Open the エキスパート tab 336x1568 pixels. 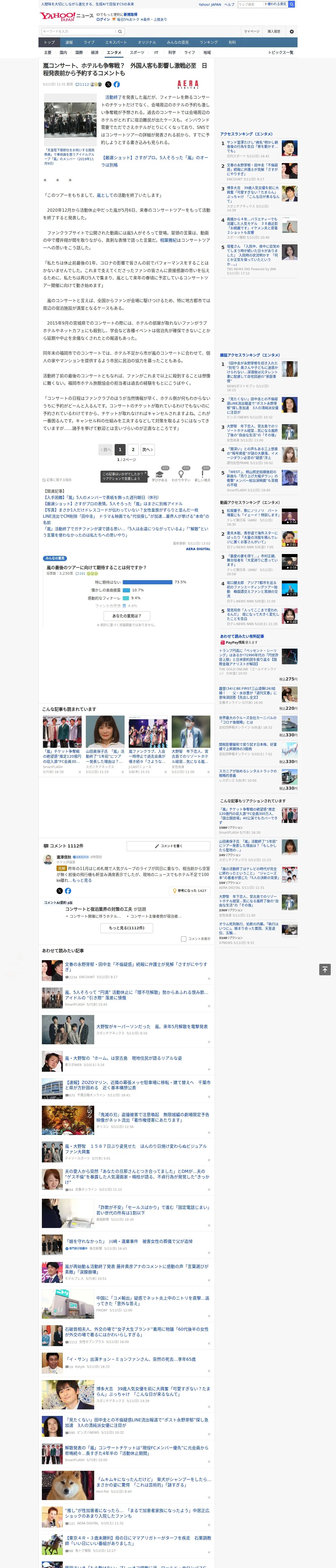(x=116, y=42)
